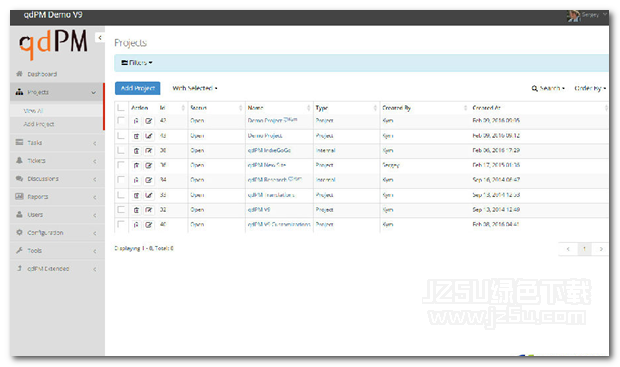Open the With Selected dropdown
This screenshot has height=367, width=620.
(x=195, y=88)
